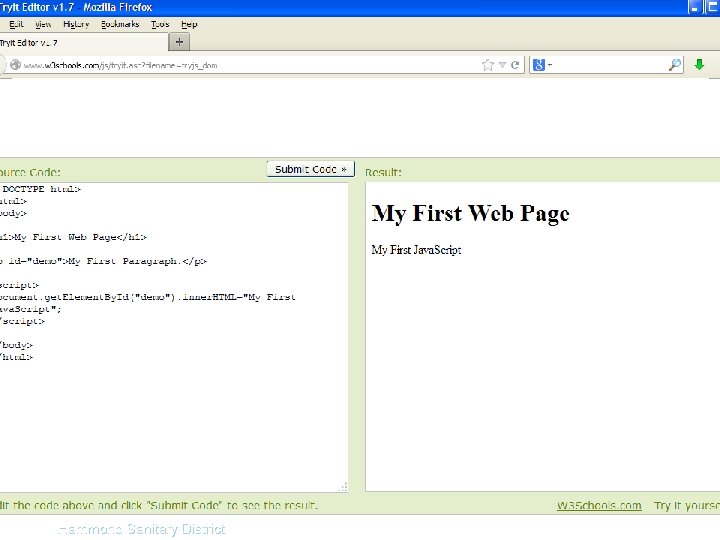
Task: Click the 'My First Web Page' heading
Action: coord(470,214)
